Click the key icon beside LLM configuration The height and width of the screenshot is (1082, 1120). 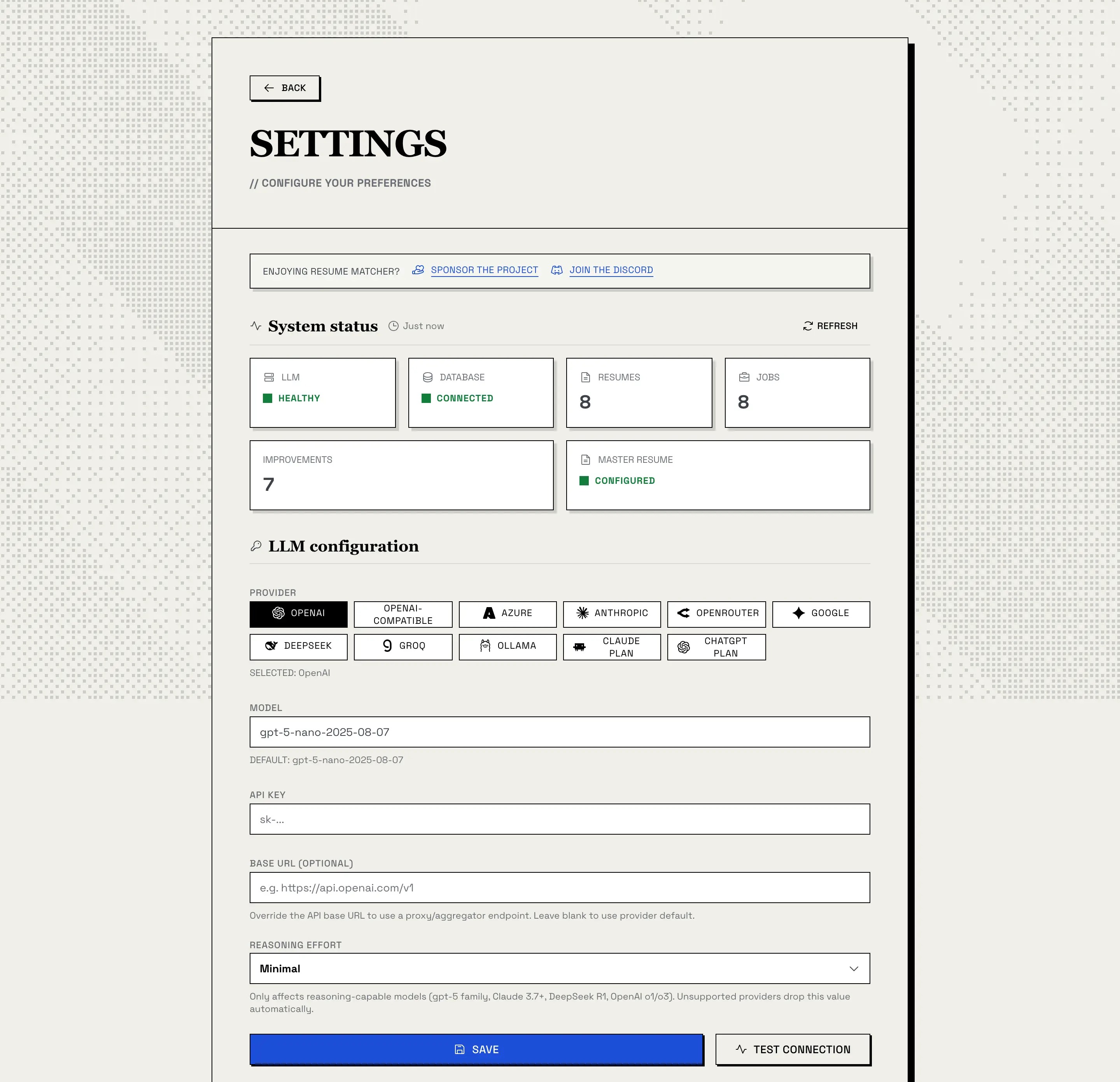coord(256,546)
